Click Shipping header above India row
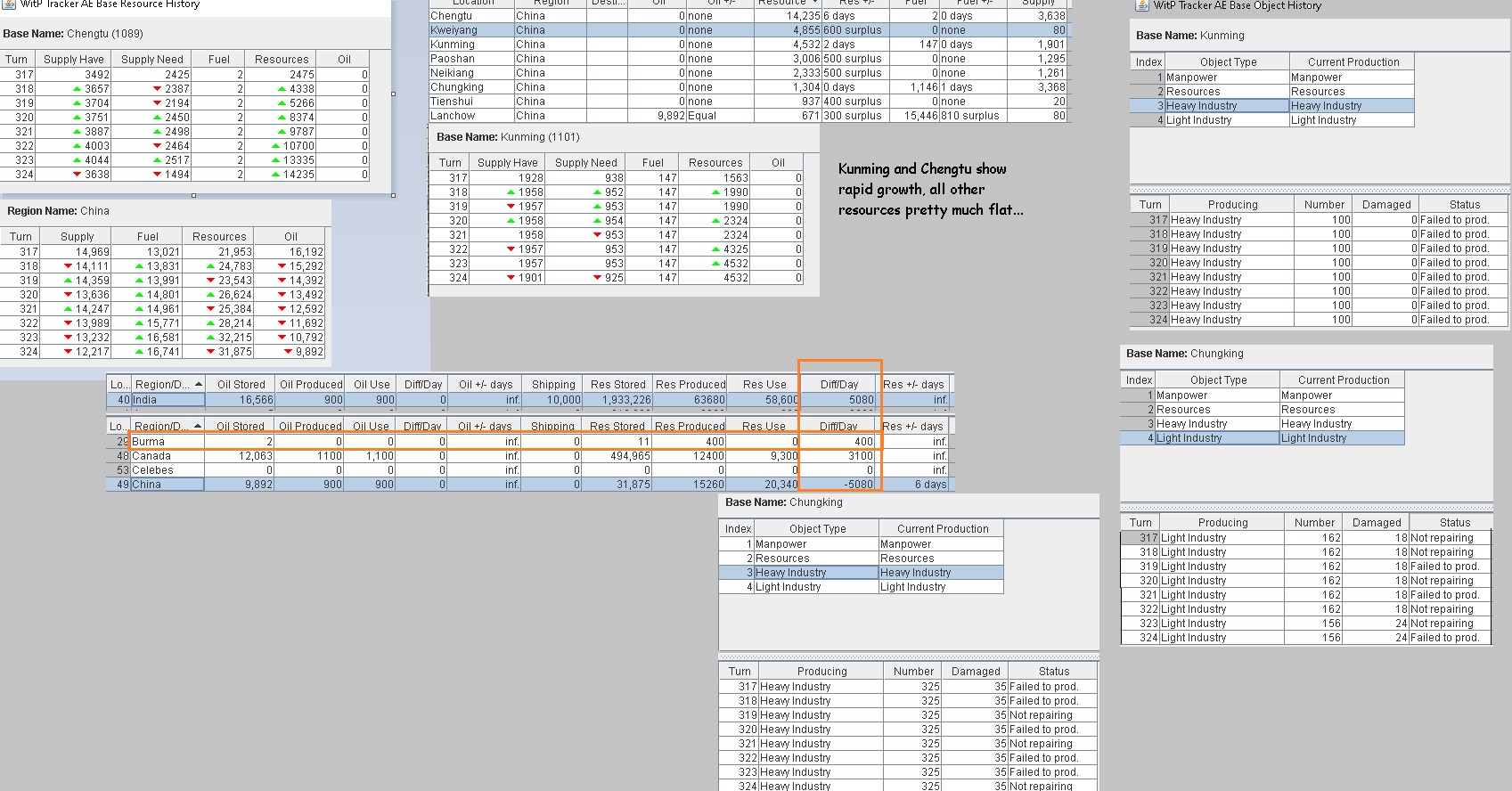The height and width of the screenshot is (791, 1512). click(553, 385)
